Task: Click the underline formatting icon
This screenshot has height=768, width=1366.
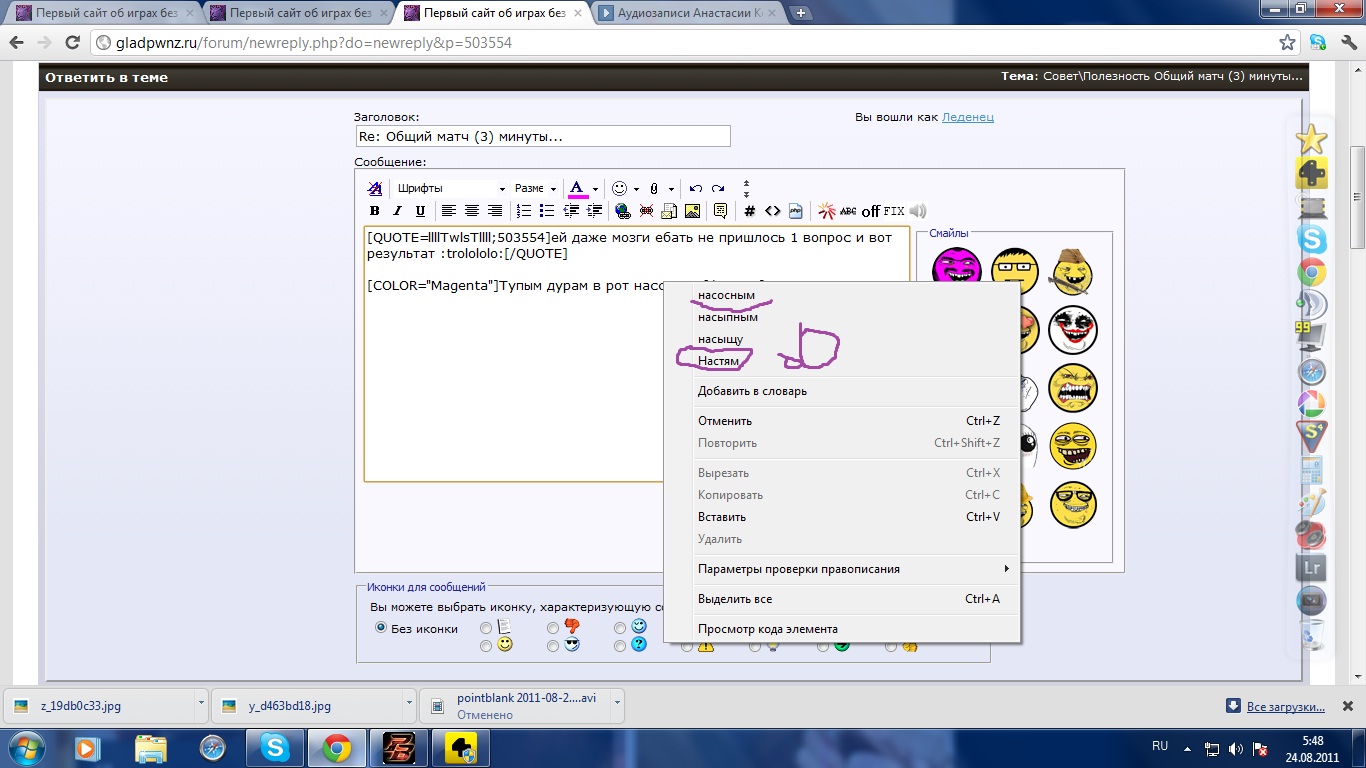Action: [x=420, y=211]
